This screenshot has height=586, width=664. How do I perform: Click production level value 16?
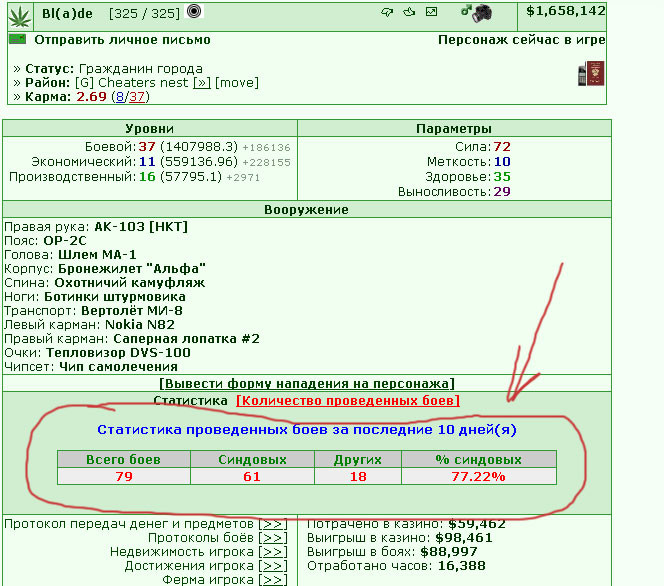147,177
